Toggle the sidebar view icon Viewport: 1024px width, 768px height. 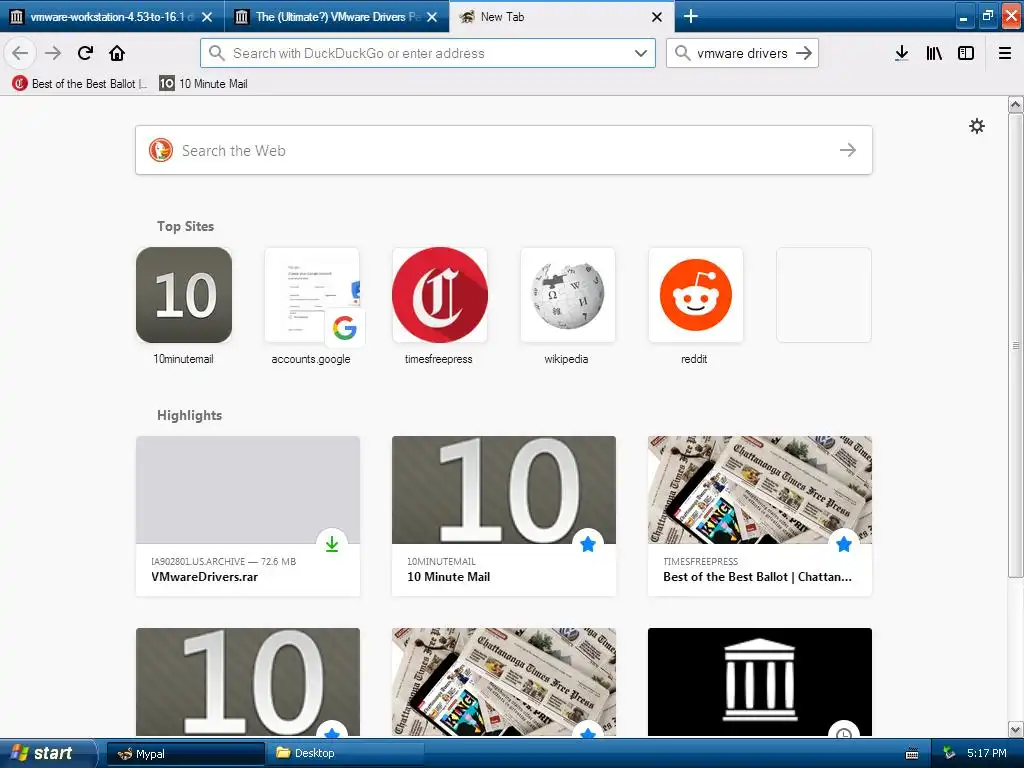pos(966,53)
